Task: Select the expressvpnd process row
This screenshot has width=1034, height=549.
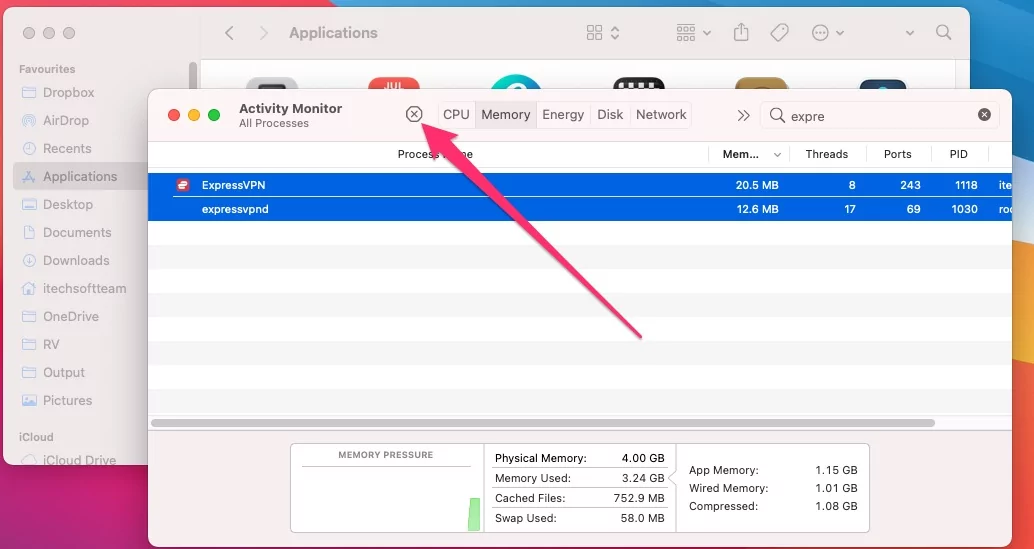Action: coord(580,209)
